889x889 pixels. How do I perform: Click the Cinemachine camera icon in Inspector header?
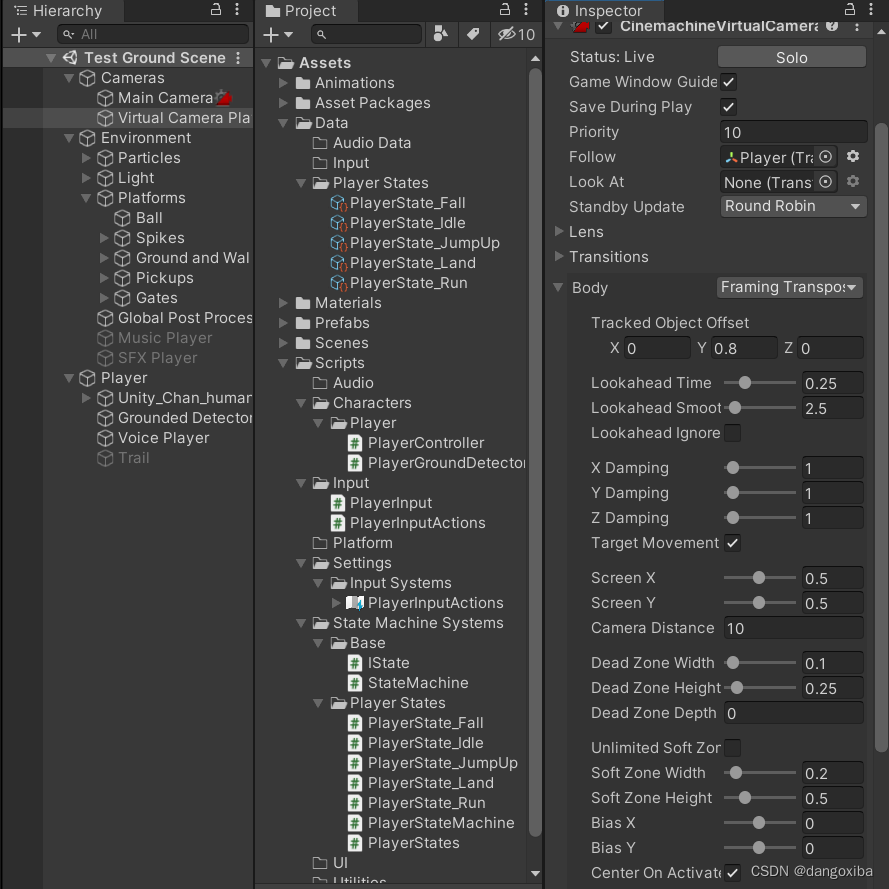point(582,27)
